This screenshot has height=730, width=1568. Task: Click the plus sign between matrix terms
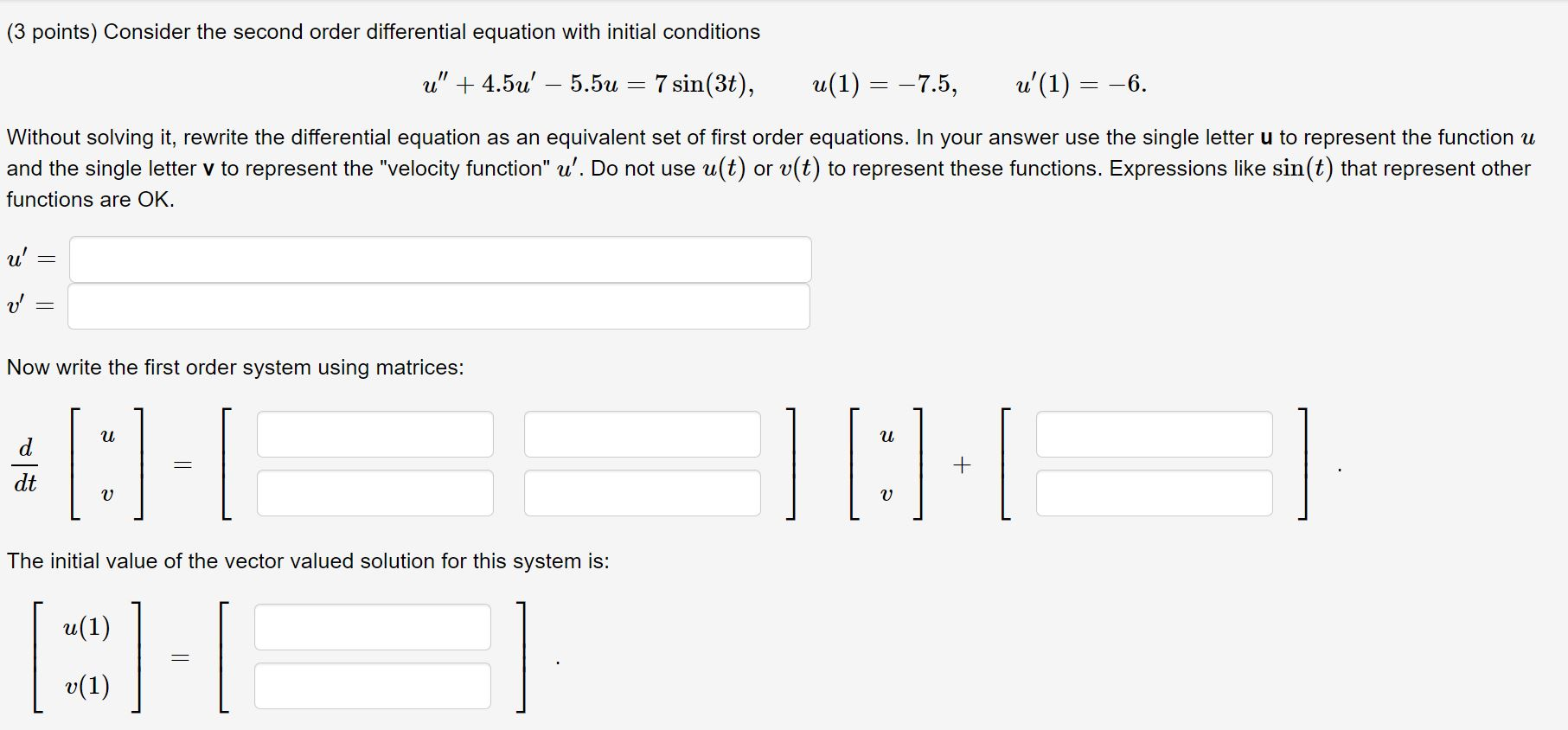point(962,464)
